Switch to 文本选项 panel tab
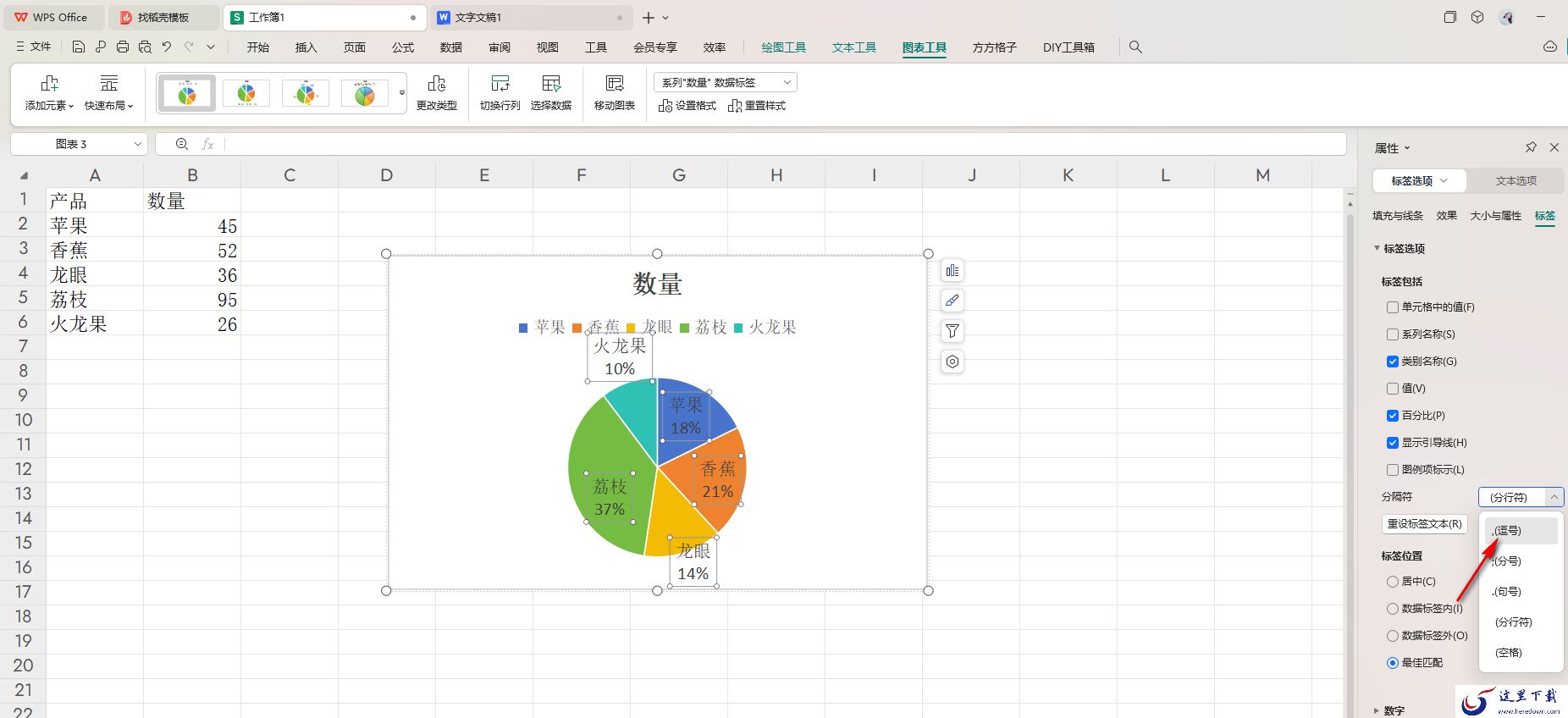The width and height of the screenshot is (1568, 718). [1516, 181]
